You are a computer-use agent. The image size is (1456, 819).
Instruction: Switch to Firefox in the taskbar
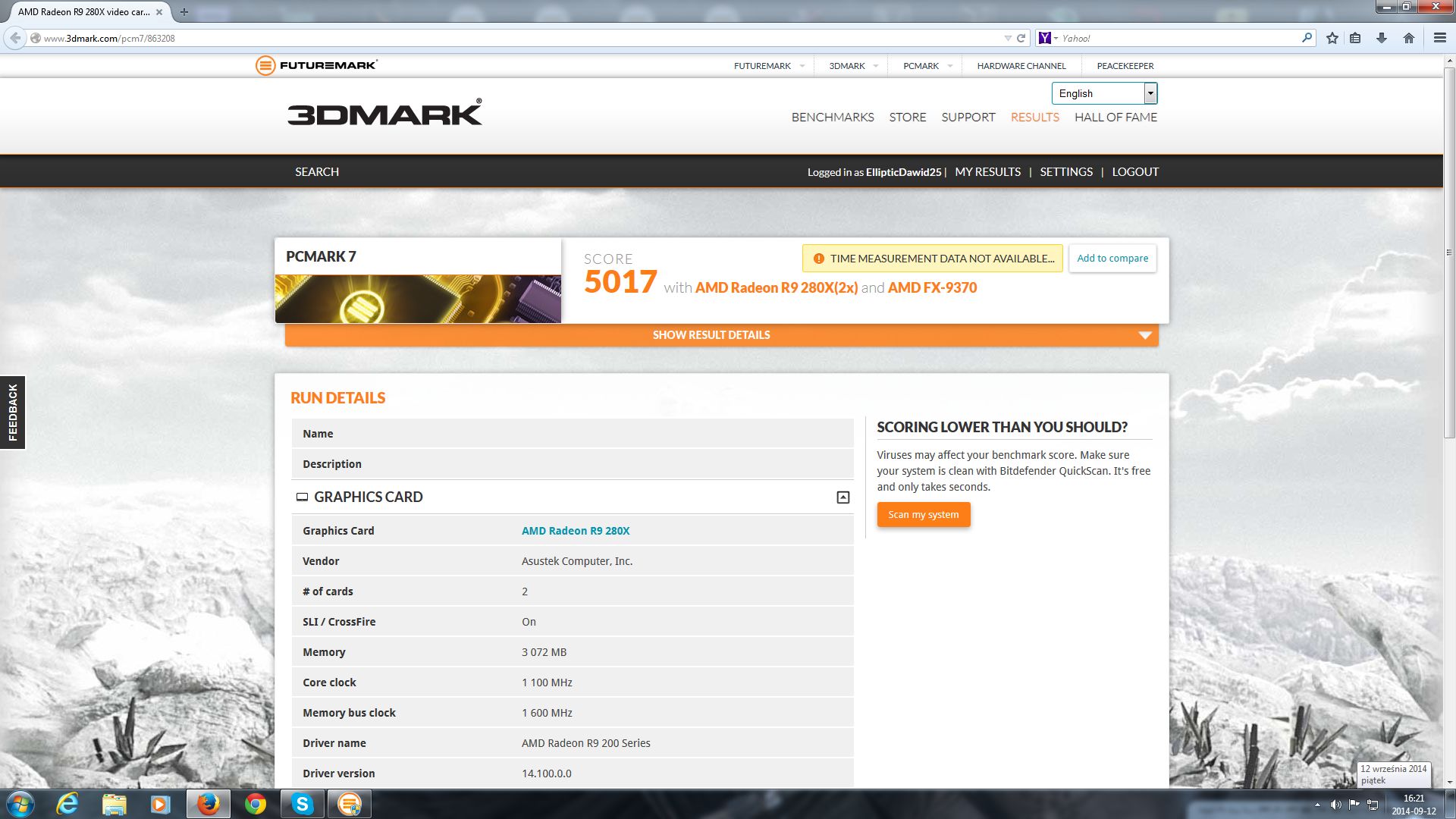pos(208,804)
